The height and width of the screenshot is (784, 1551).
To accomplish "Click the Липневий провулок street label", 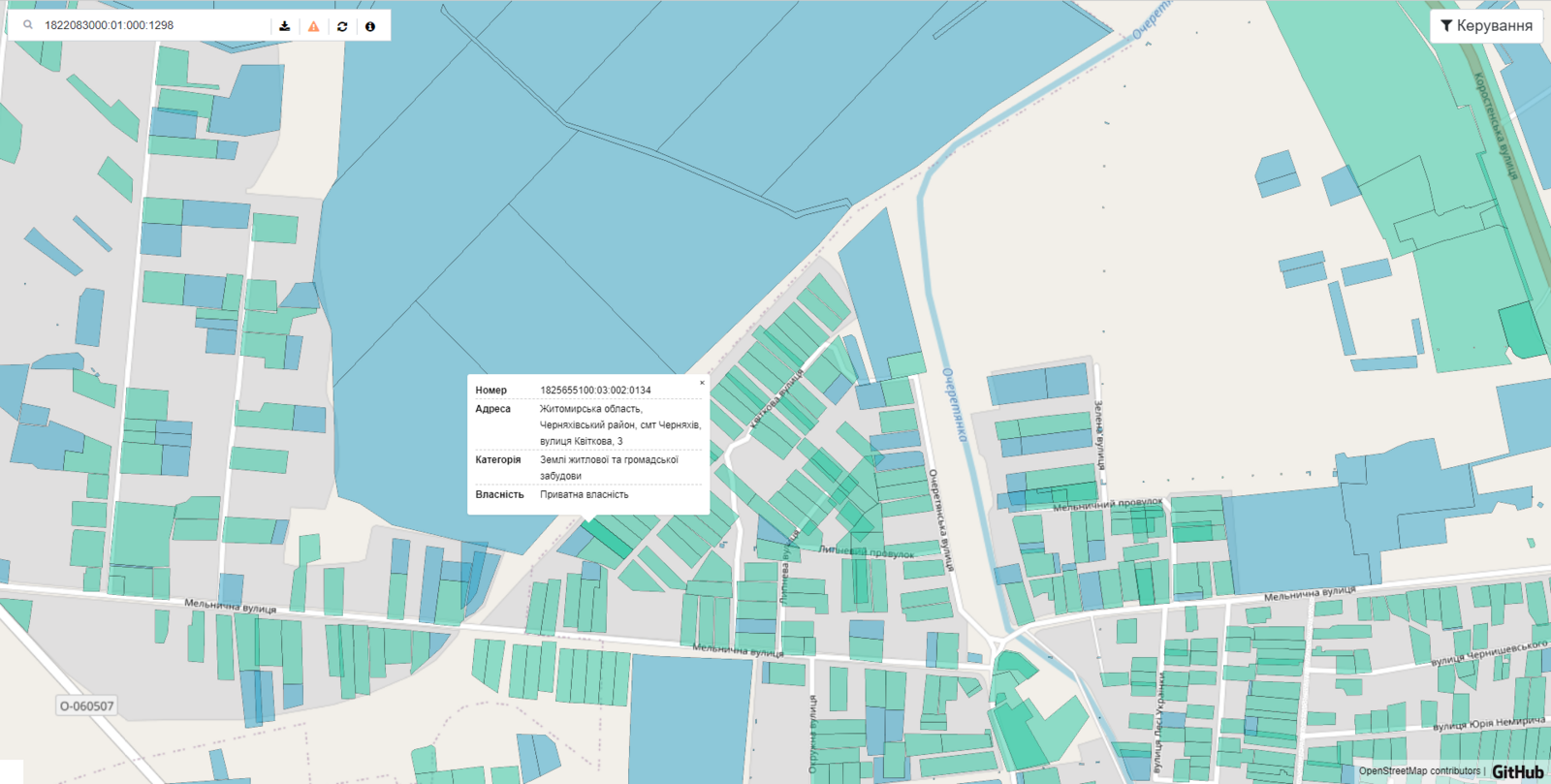I will tap(866, 551).
